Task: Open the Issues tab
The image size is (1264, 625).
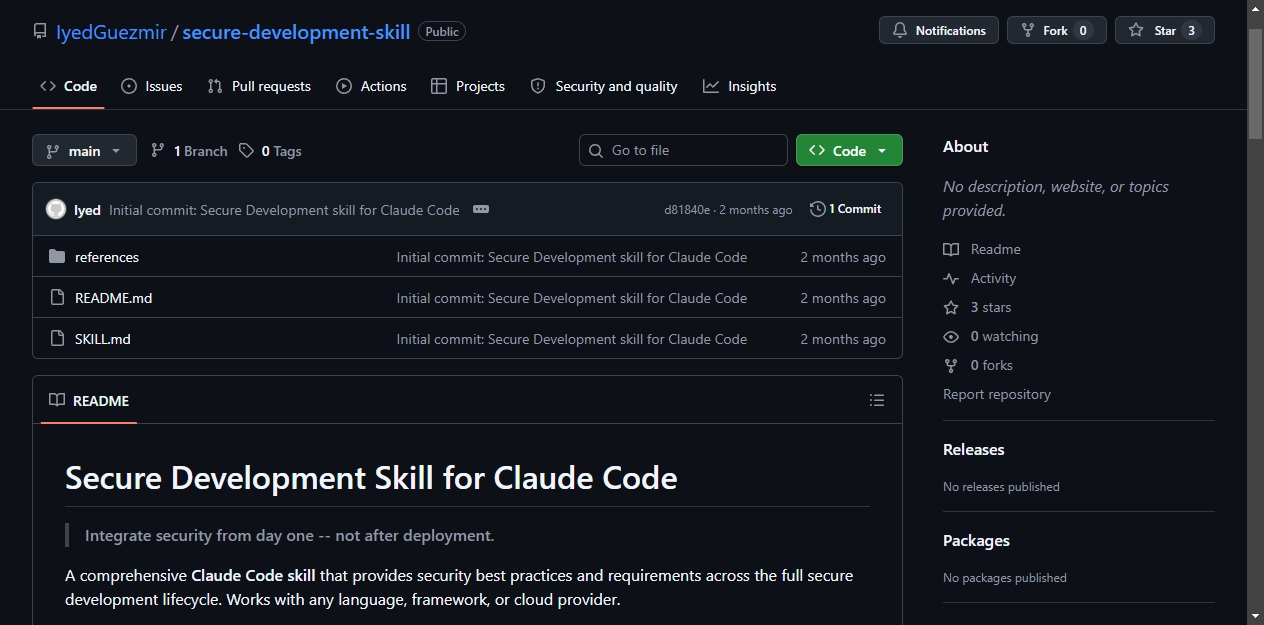Action: pyautogui.click(x=152, y=86)
